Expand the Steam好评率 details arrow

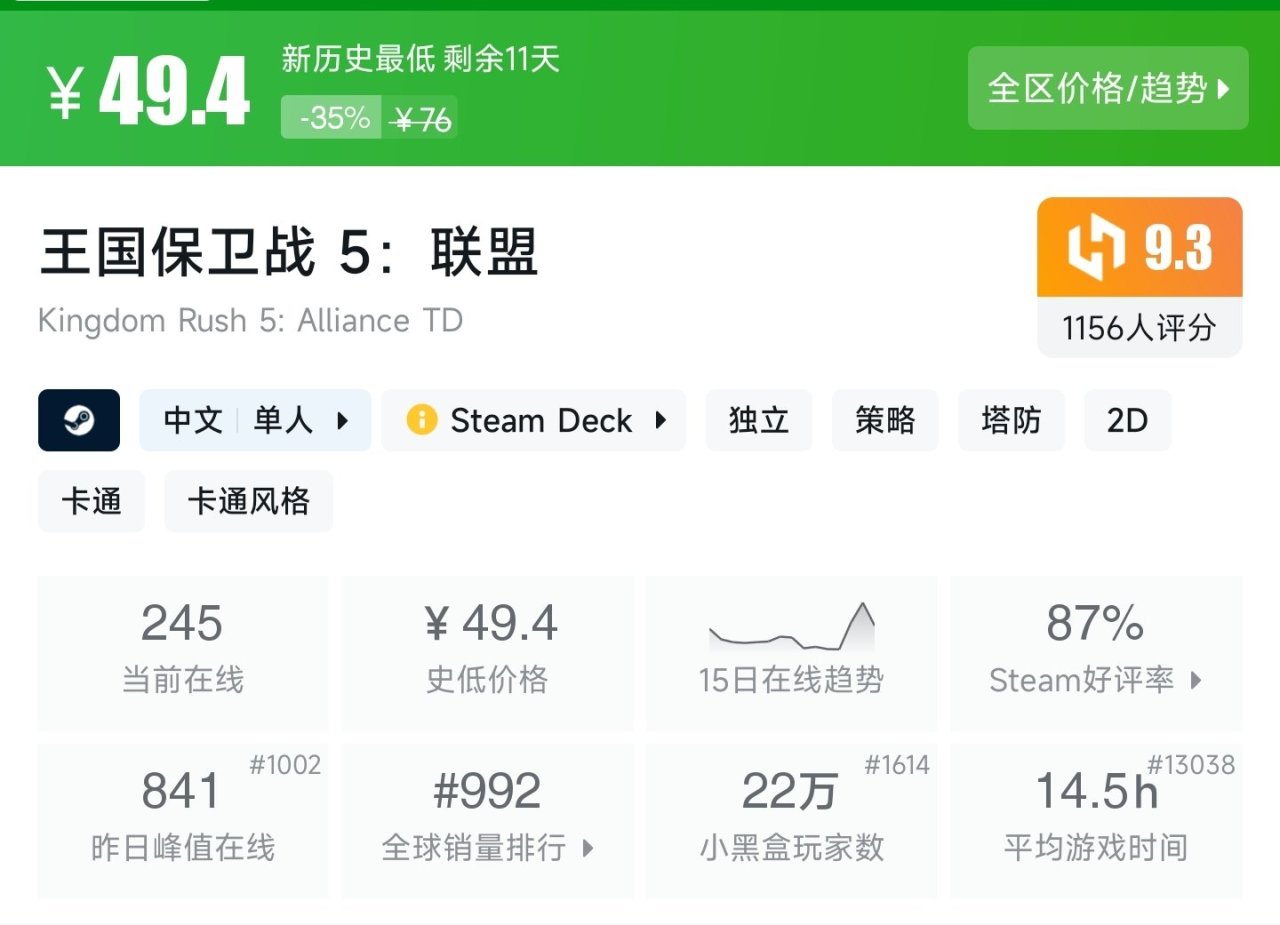click(1196, 681)
